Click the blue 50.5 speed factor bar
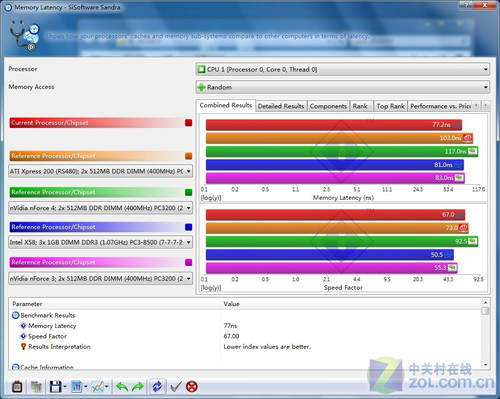This screenshot has width=500, height=399. (330, 255)
